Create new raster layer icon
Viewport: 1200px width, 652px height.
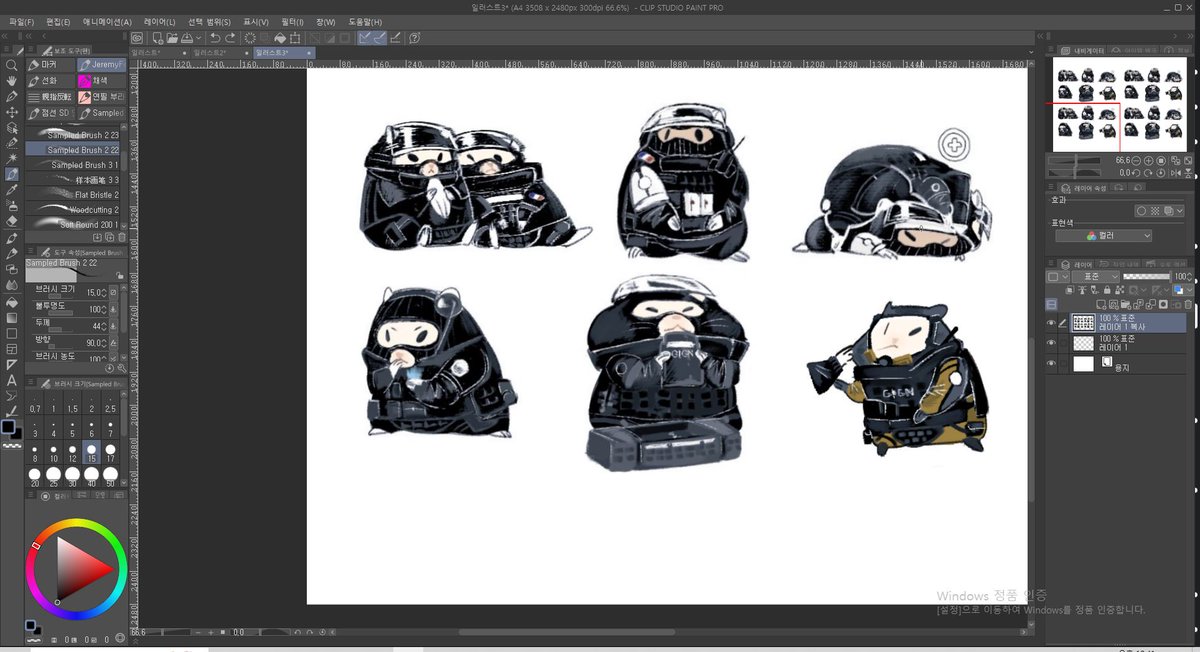coord(1100,304)
